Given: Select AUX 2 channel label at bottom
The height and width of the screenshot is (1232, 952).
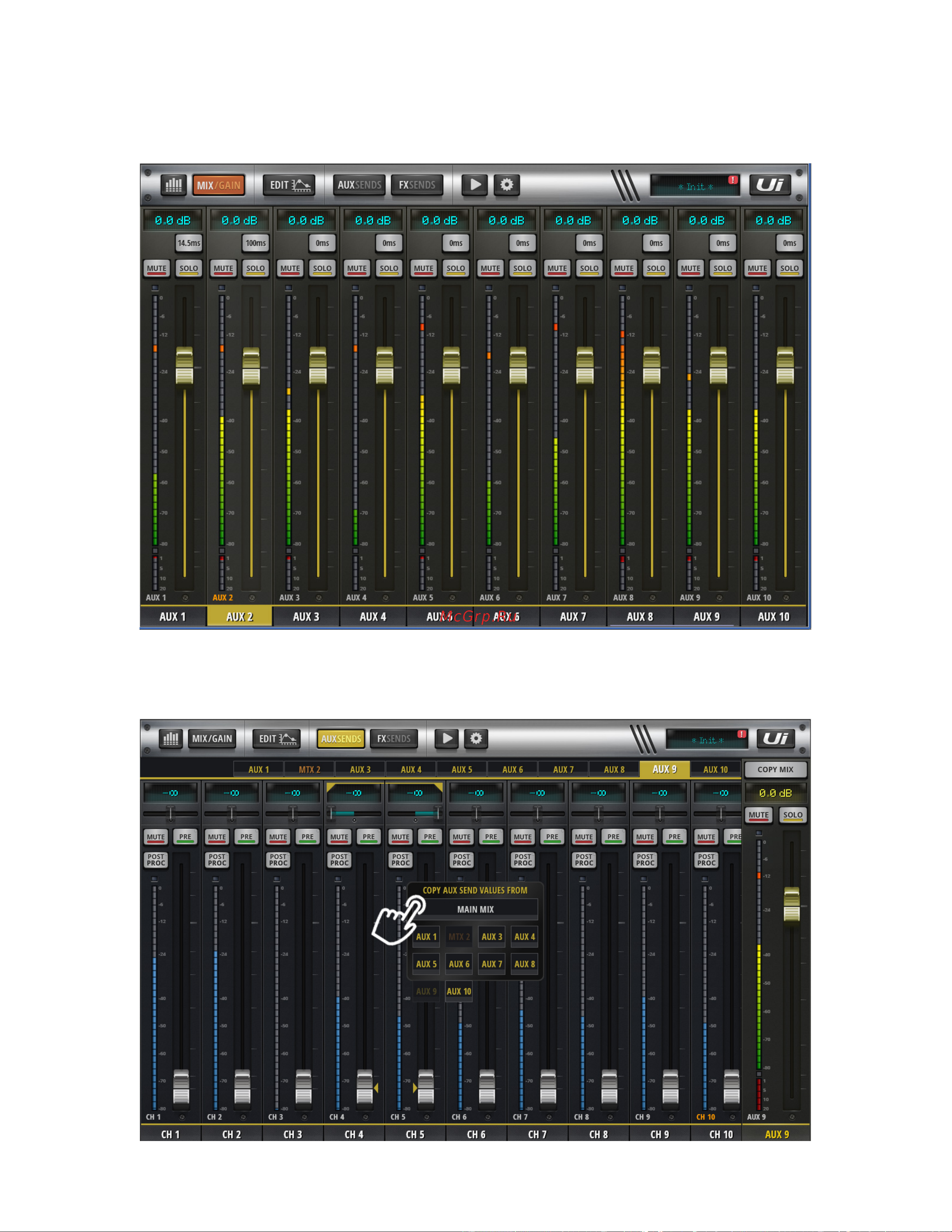Looking at the screenshot, I should click(x=240, y=617).
